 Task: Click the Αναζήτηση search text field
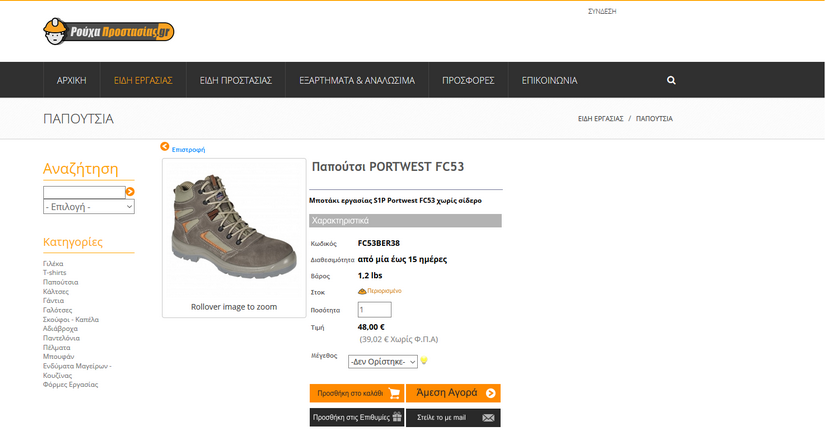pyautogui.click(x=84, y=192)
